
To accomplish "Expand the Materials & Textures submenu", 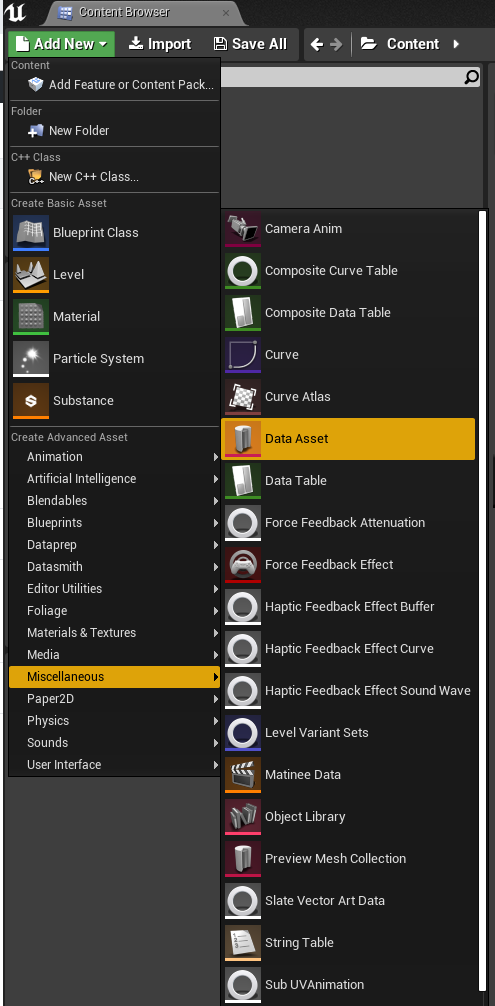I will pos(114,633).
